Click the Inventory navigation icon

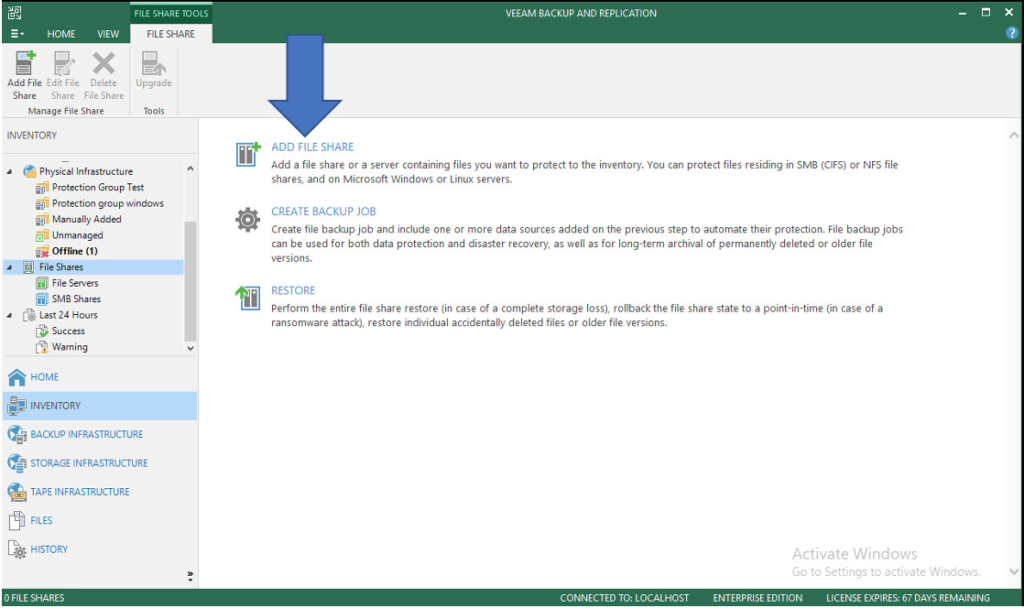pyautogui.click(x=17, y=406)
